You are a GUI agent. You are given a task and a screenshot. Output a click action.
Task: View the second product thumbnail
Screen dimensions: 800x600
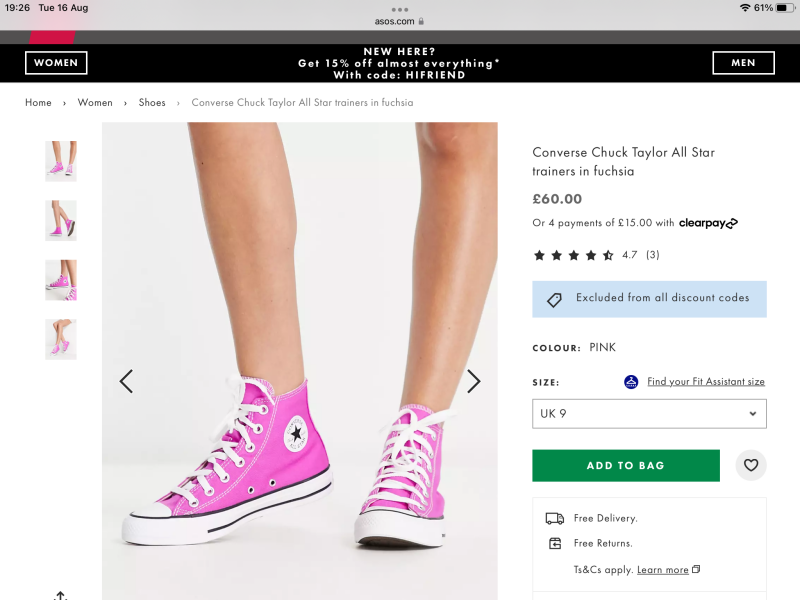pos(60,221)
